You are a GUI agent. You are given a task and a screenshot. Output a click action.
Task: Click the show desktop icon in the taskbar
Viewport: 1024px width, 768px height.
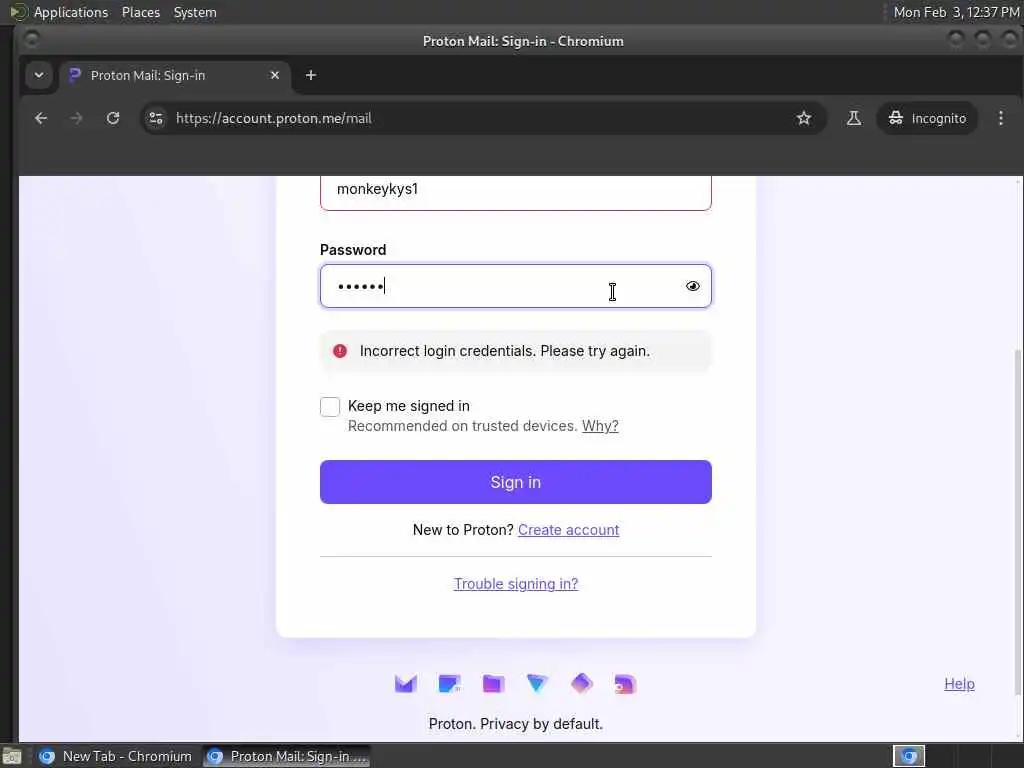pyautogui.click(x=12, y=757)
